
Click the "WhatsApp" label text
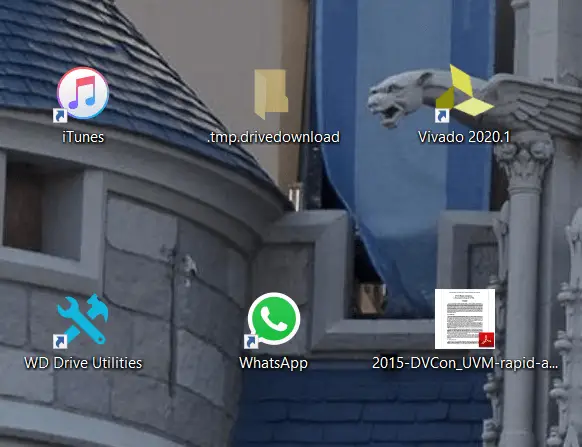(x=274, y=363)
